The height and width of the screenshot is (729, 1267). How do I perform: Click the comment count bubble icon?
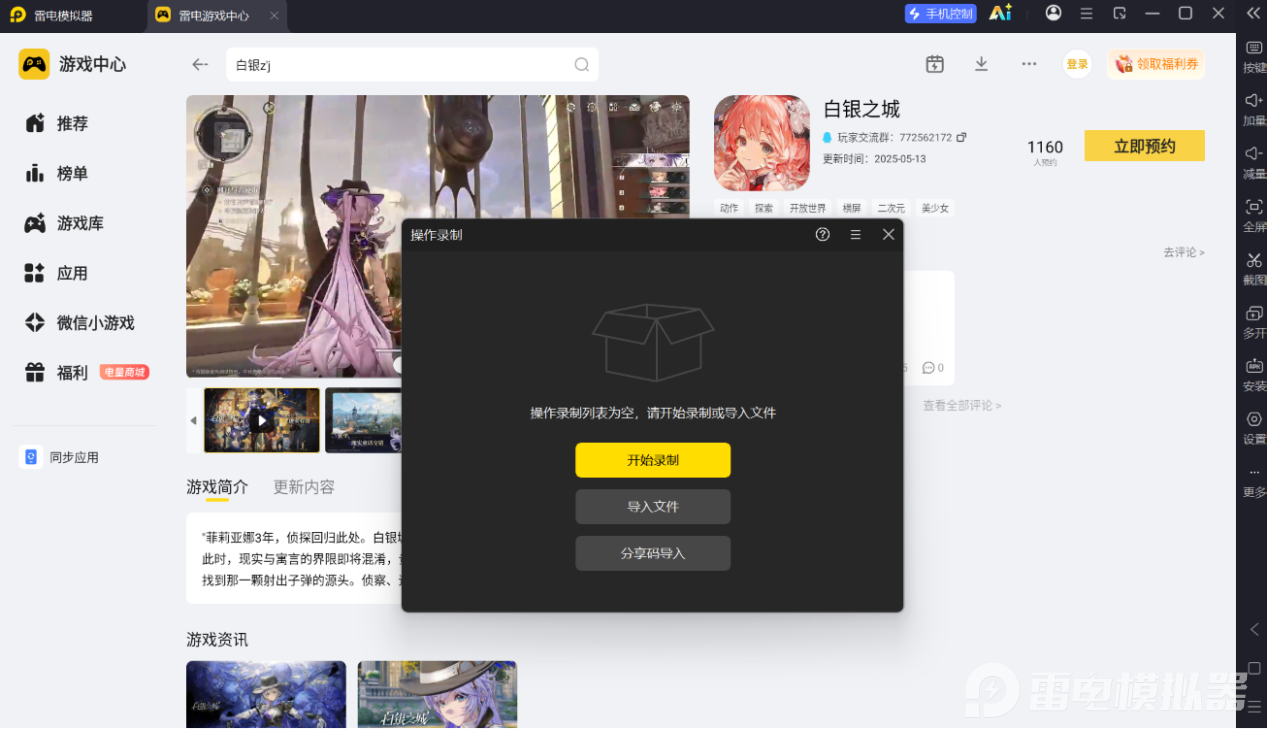(928, 368)
